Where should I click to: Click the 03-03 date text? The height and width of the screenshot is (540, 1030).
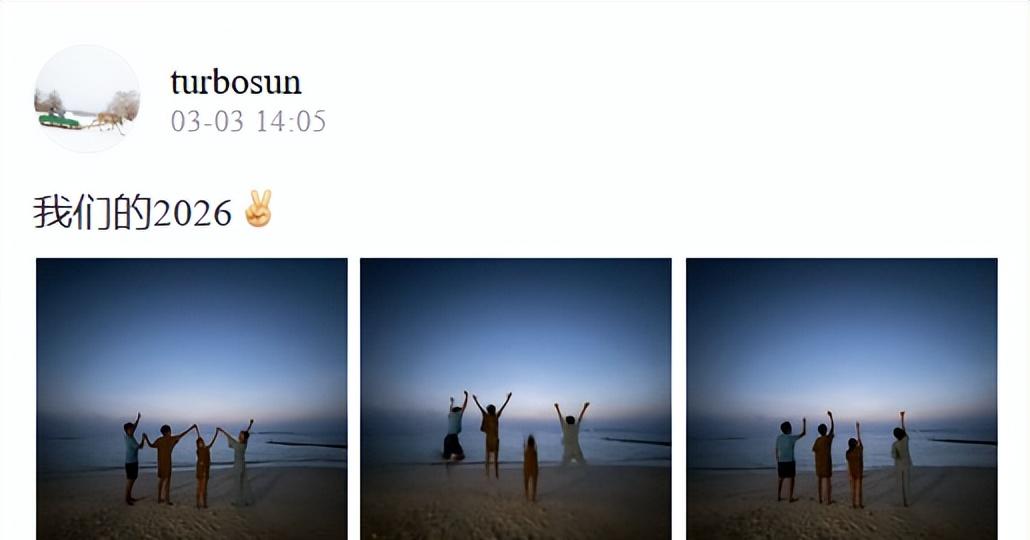point(208,122)
